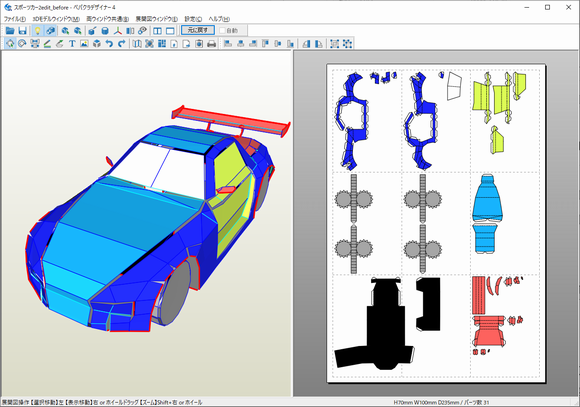Click the red spoiler on 3D car

[x=229, y=117]
